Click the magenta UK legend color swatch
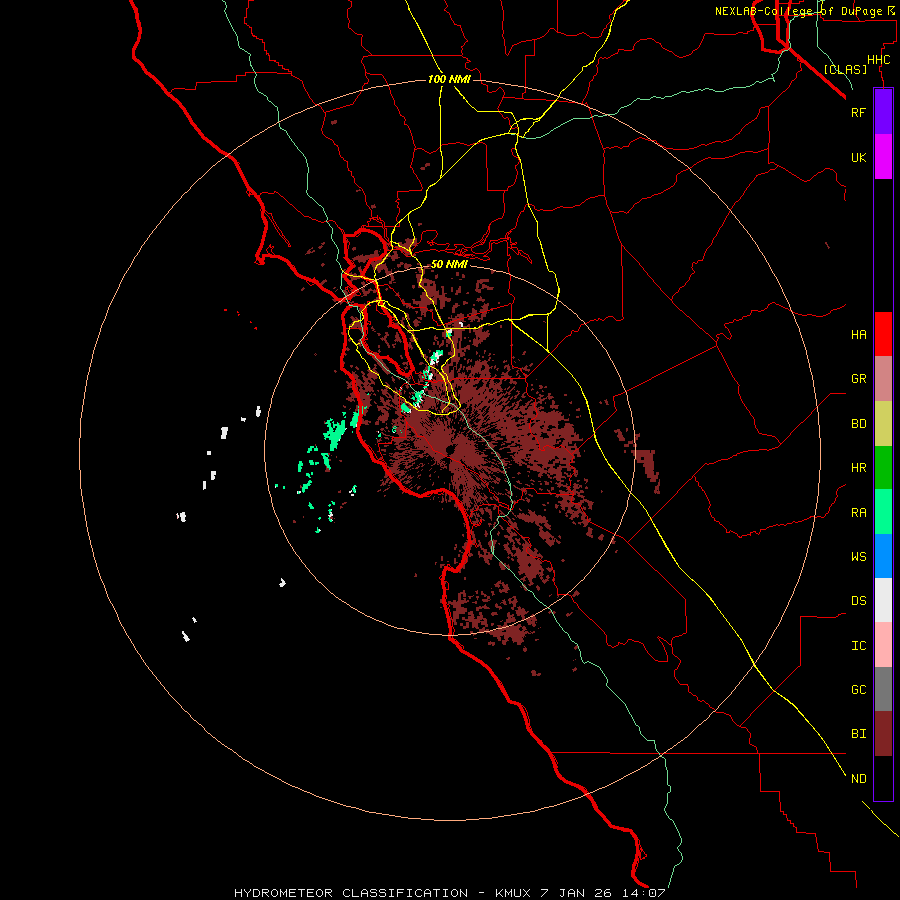 tap(883, 157)
